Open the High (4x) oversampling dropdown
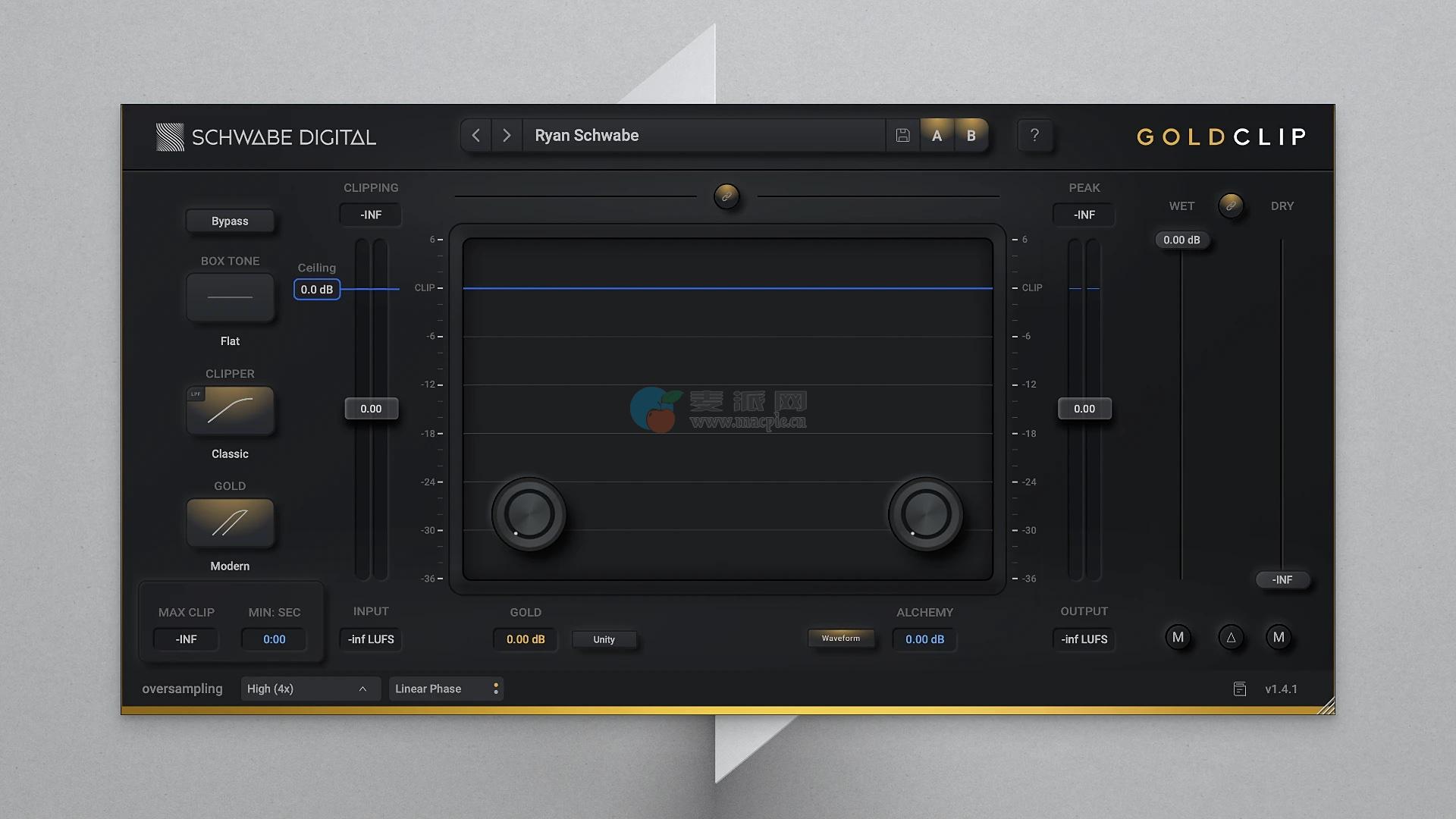Viewport: 1456px width, 819px height. [x=309, y=689]
